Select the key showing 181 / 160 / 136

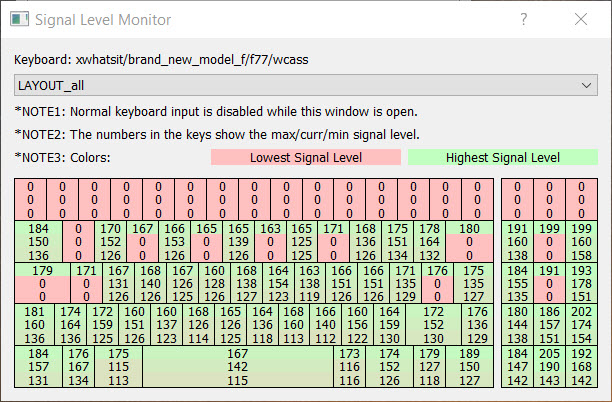pyautogui.click(x=34, y=325)
